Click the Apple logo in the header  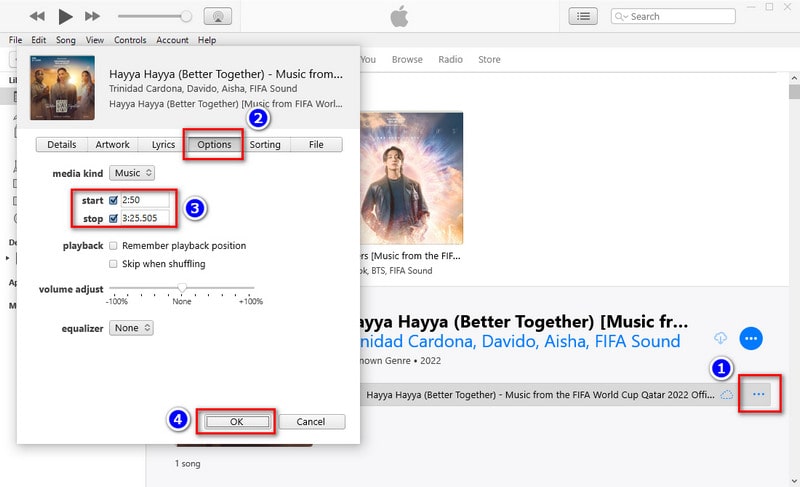coord(399,16)
